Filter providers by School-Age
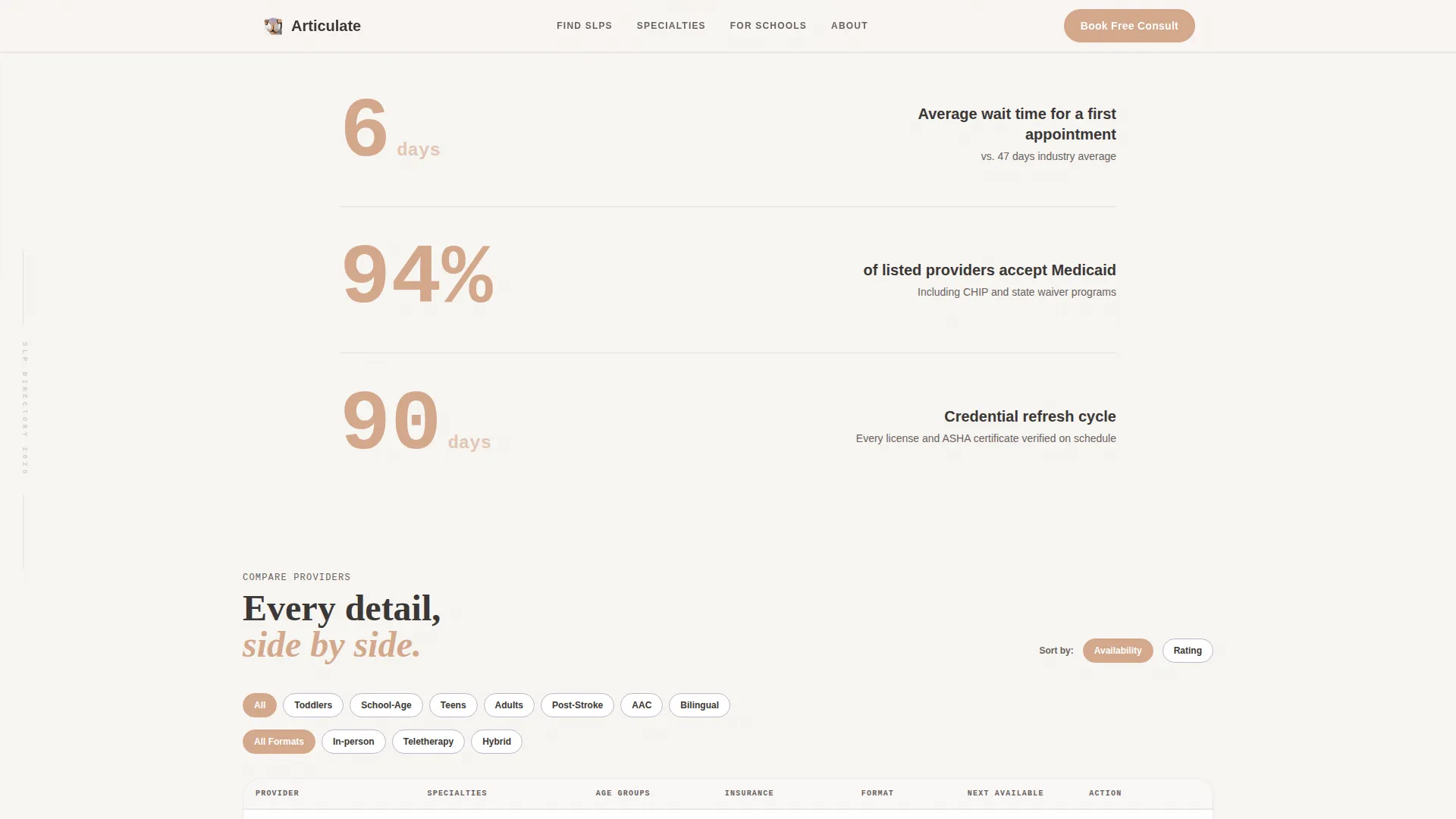The image size is (1456, 819). [386, 705]
